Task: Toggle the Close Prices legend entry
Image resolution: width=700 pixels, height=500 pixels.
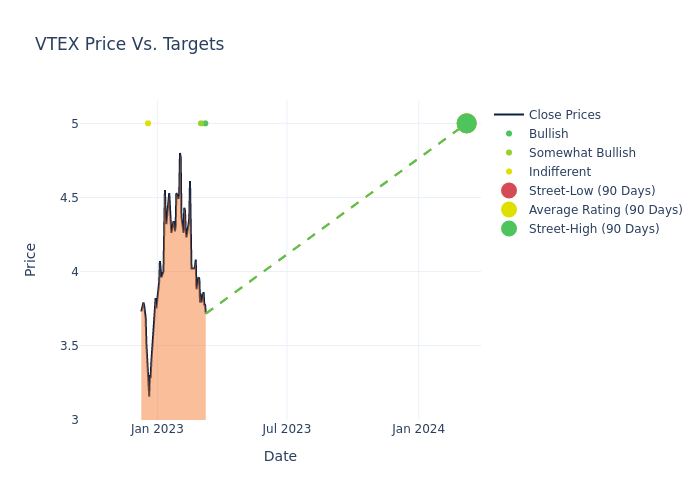Action: tap(564, 115)
